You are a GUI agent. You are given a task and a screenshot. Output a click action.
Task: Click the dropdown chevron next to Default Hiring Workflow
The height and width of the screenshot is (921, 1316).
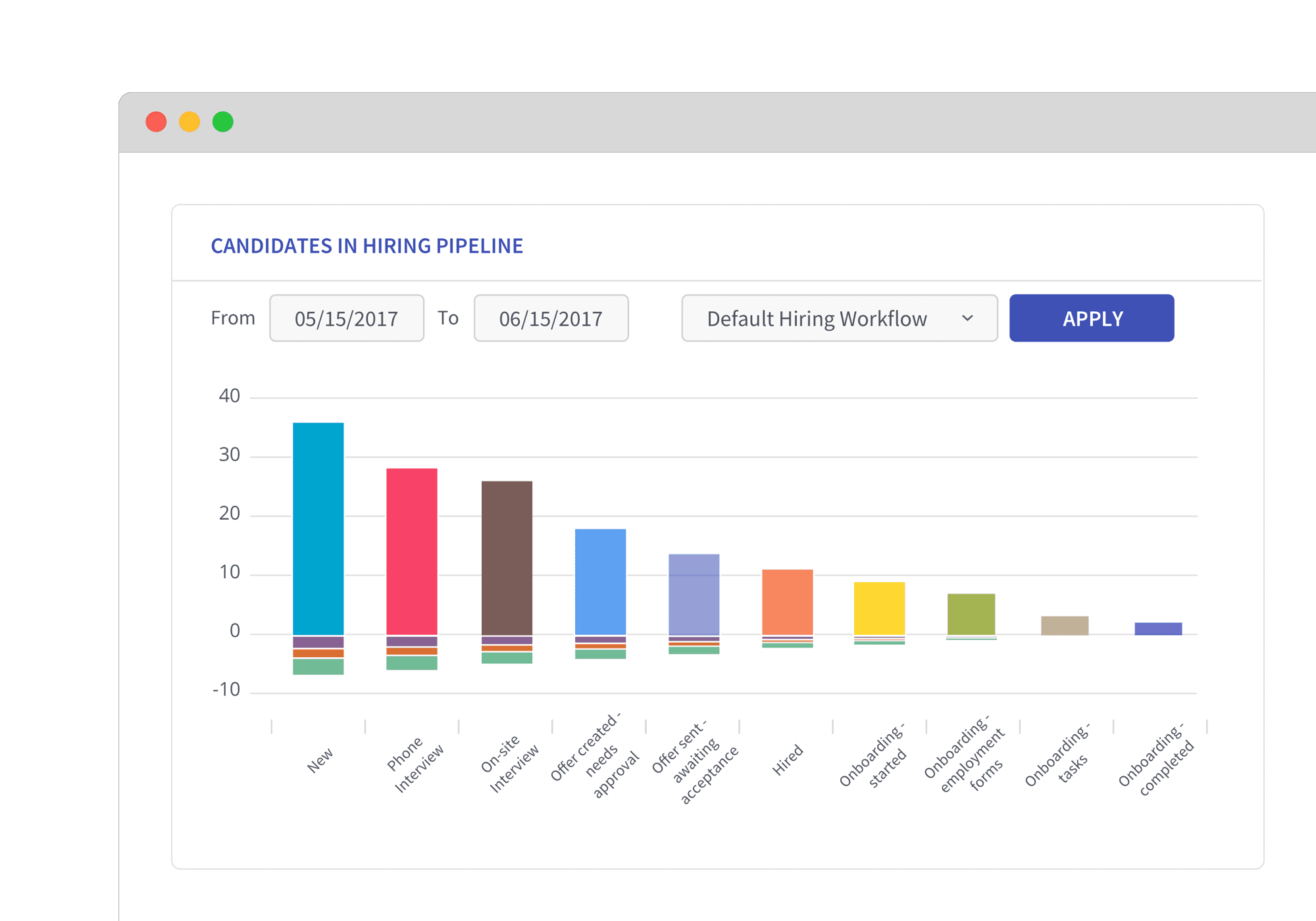(x=968, y=318)
